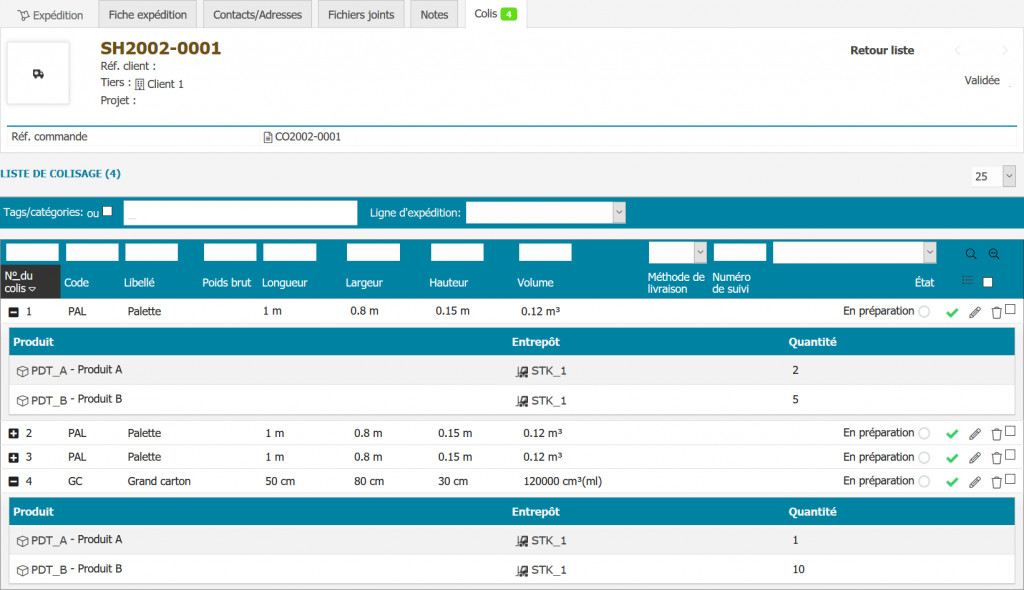Toggle the 'ou' checkbox beside Tags/catégories

[x=108, y=211]
